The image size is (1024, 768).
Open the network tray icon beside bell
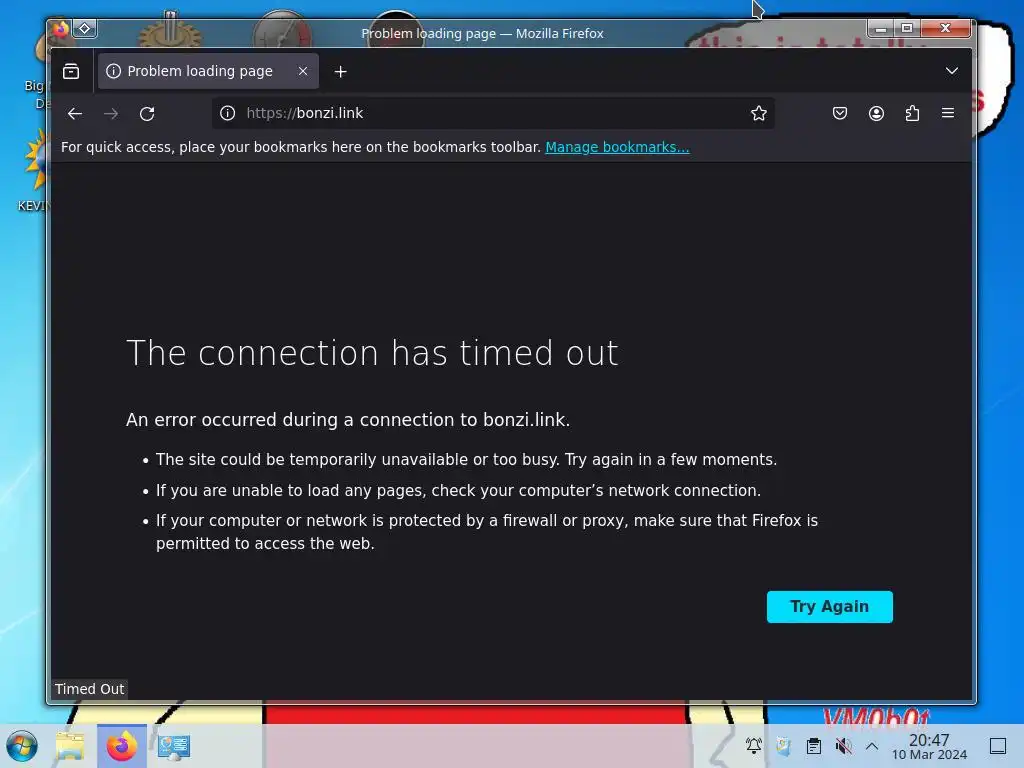pos(783,746)
